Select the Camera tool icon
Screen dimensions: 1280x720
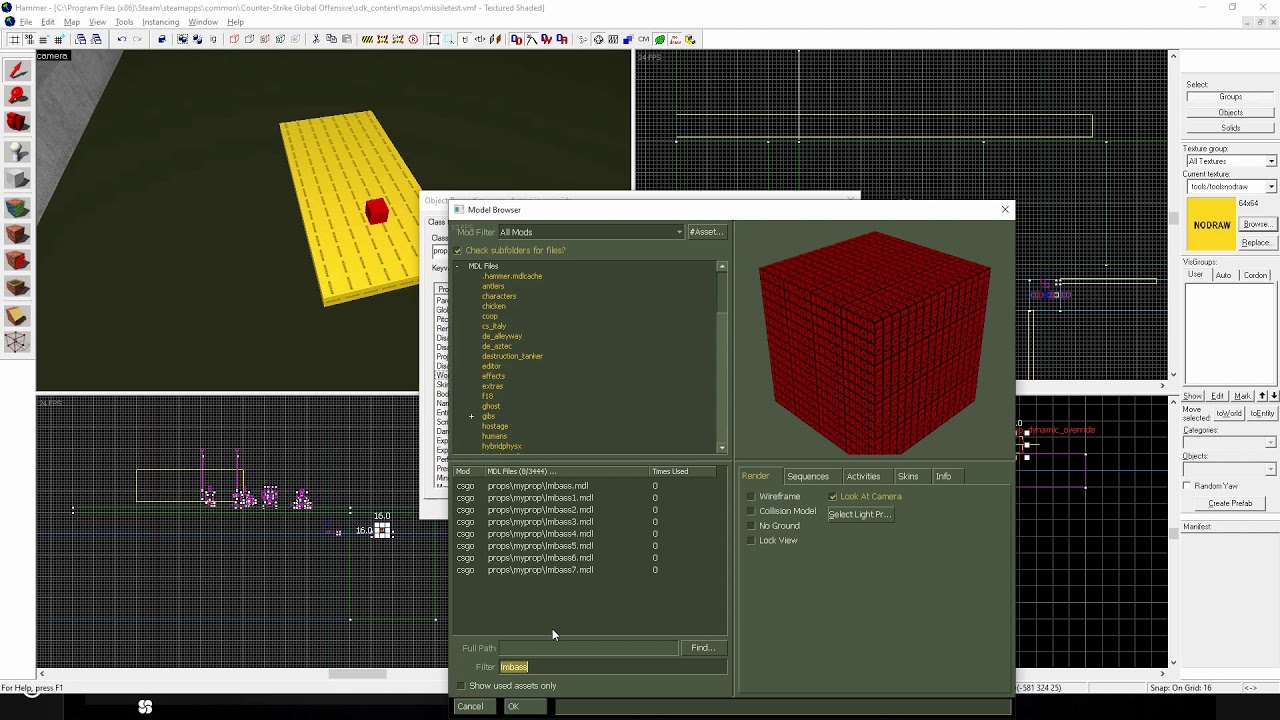click(x=16, y=123)
